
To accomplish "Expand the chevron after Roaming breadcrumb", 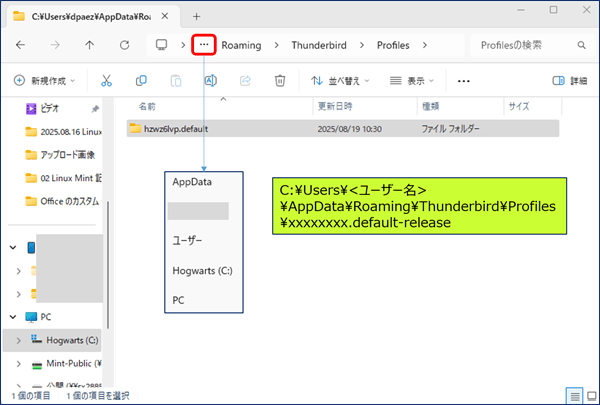I will [x=276, y=45].
